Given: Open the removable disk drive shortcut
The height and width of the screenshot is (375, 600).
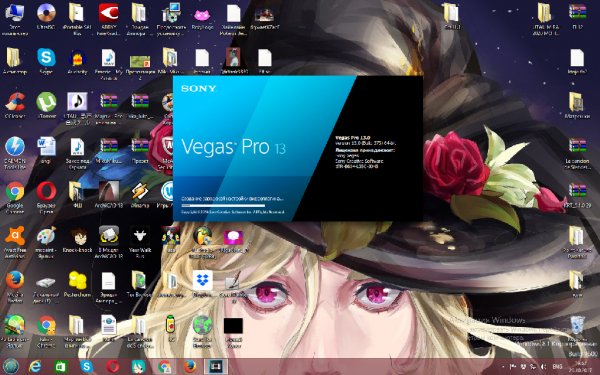Looking at the screenshot, I should tap(46, 282).
